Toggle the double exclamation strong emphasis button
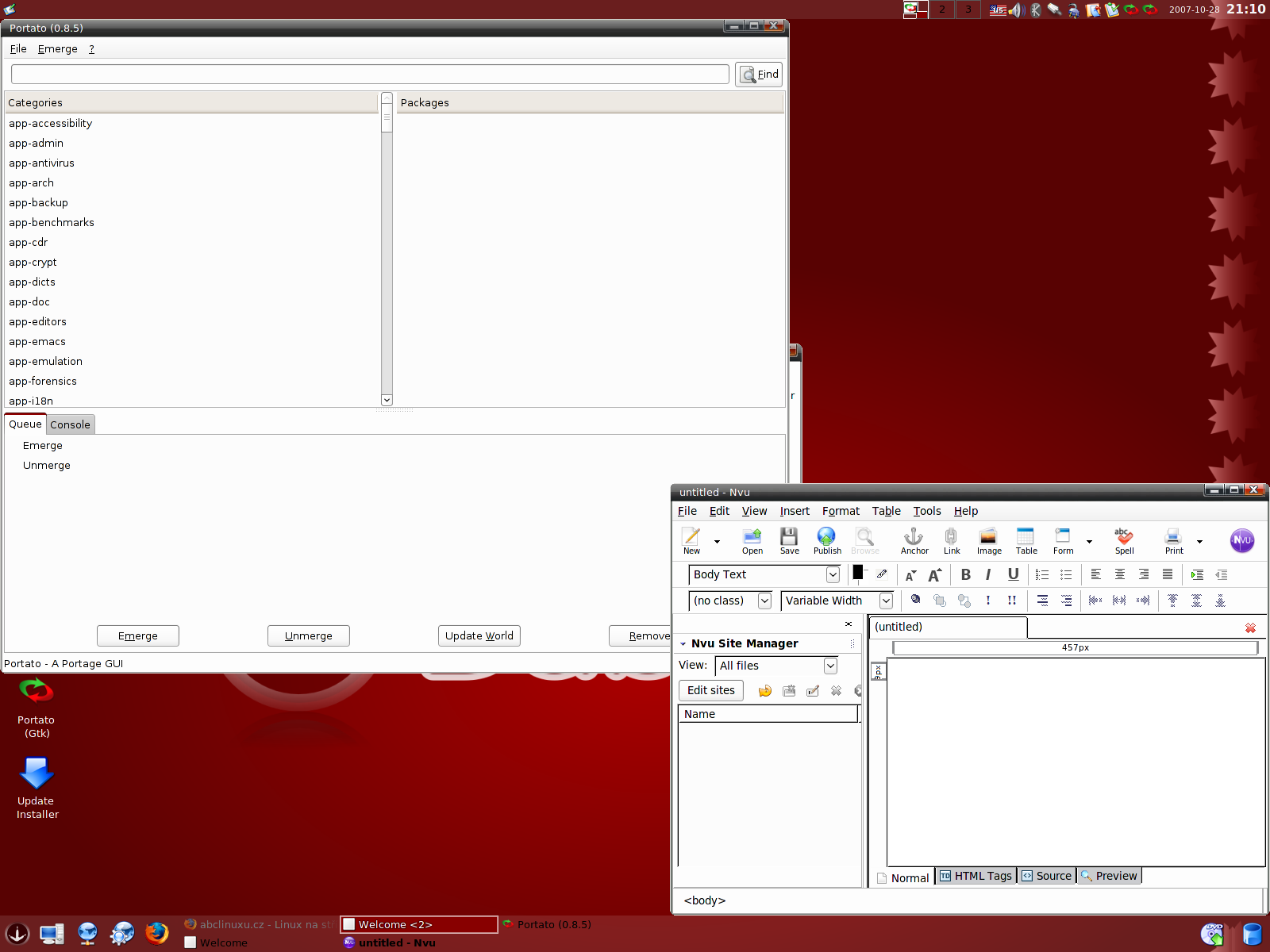Image resolution: width=1270 pixels, height=952 pixels. [1012, 601]
